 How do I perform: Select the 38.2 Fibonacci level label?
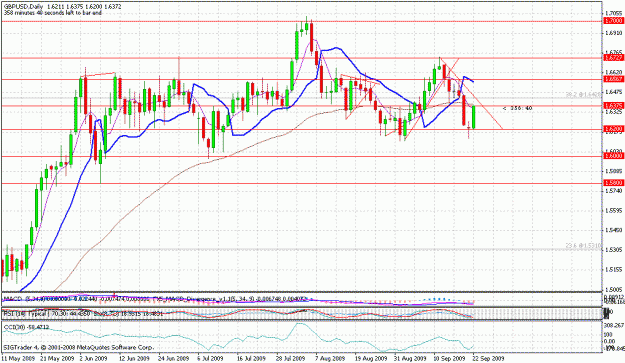point(584,94)
